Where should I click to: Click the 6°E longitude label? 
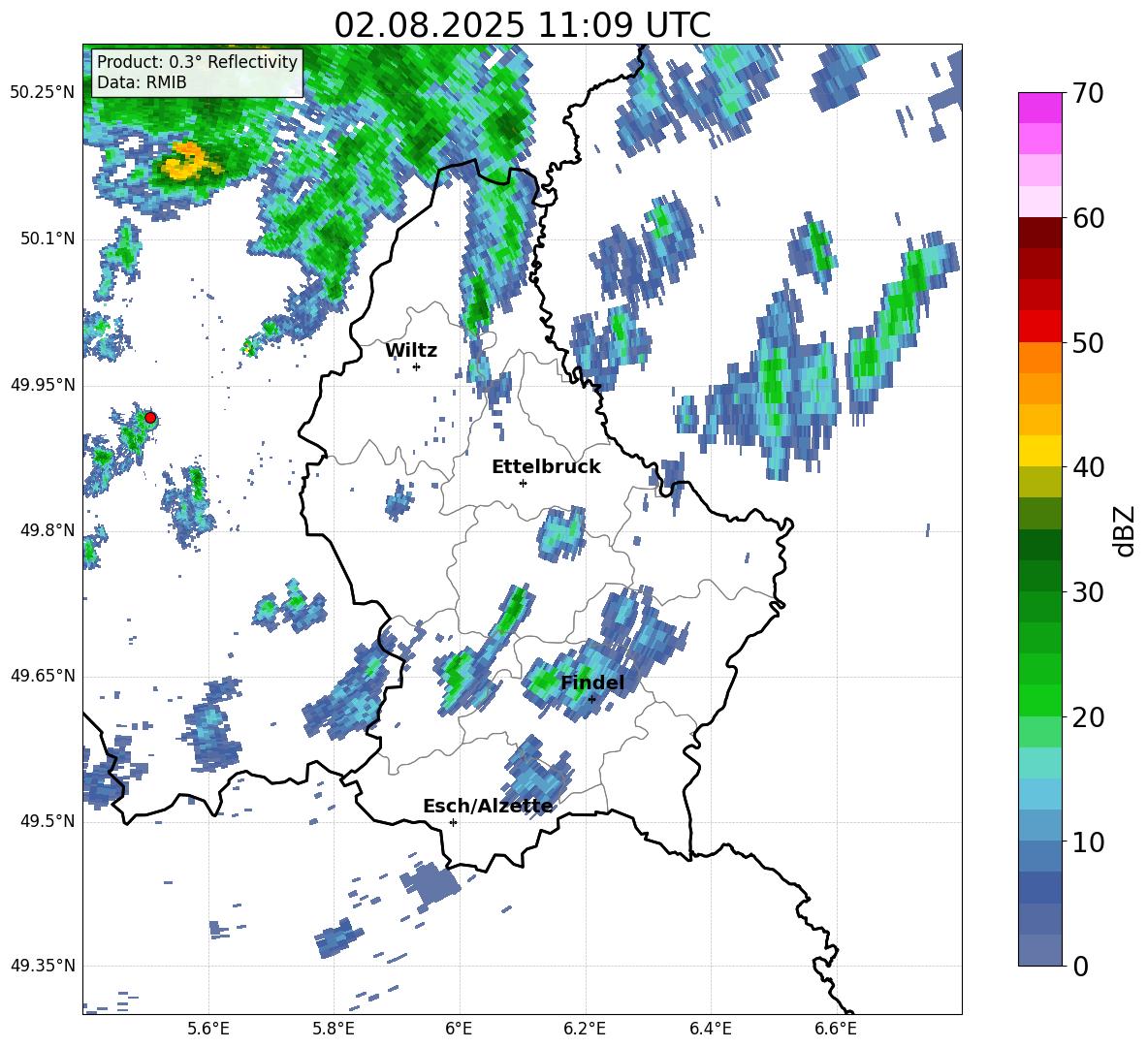[x=459, y=1029]
